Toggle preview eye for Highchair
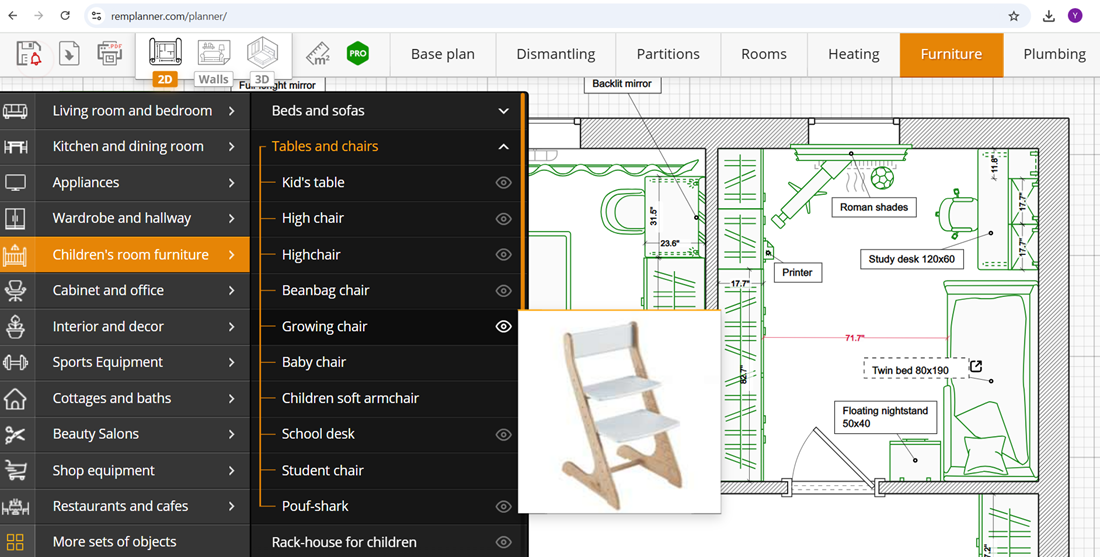This screenshot has width=1100, height=557. pyautogui.click(x=504, y=255)
